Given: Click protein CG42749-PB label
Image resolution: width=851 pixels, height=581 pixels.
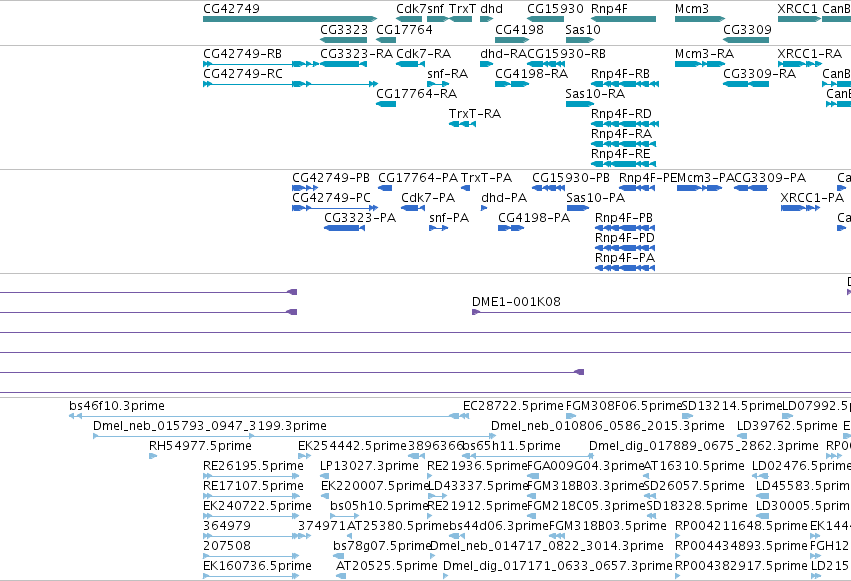Looking at the screenshot, I should point(331,178).
